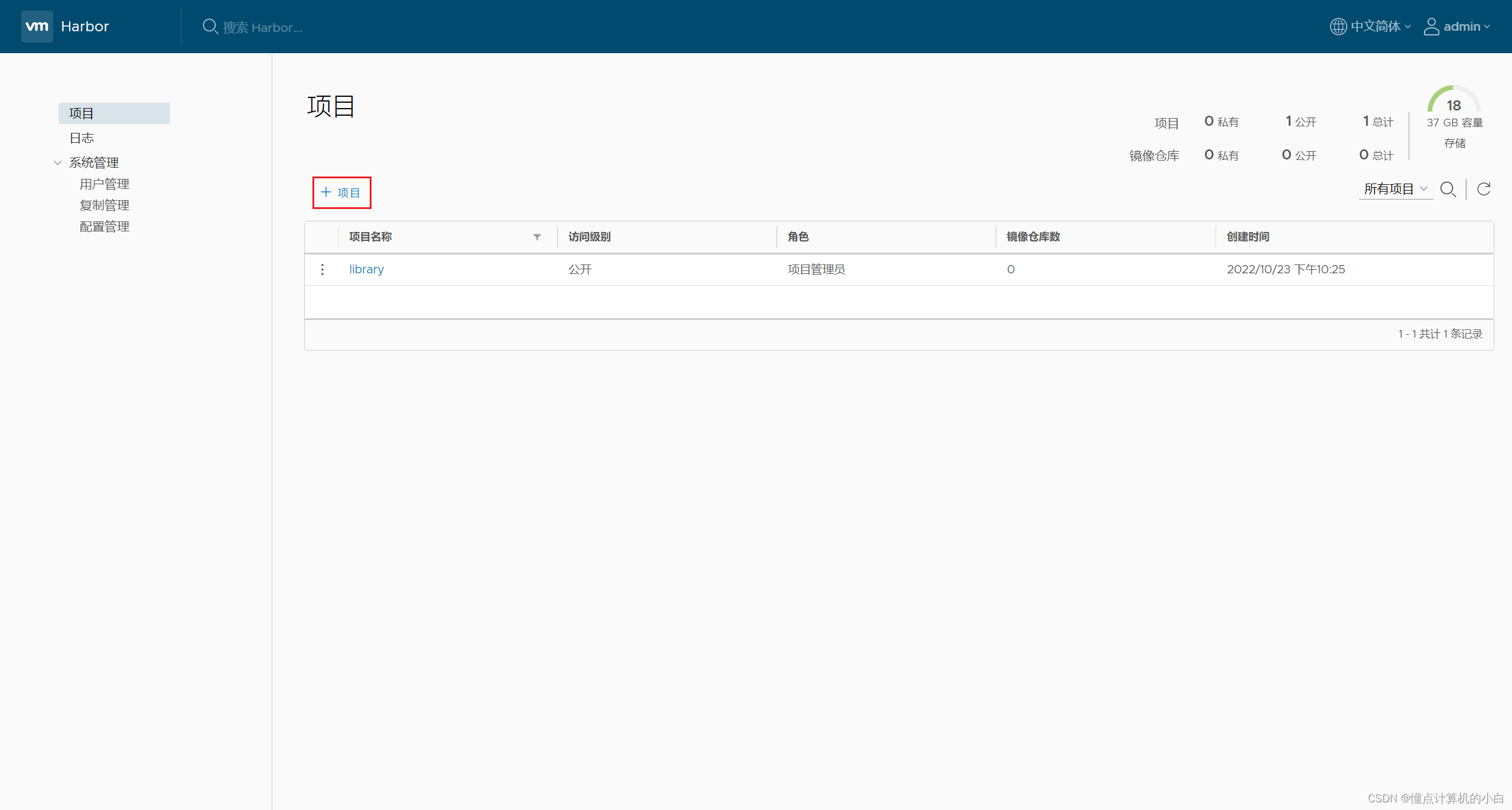Image resolution: width=1512 pixels, height=810 pixels.
Task: Open the library project link
Action: pos(366,269)
